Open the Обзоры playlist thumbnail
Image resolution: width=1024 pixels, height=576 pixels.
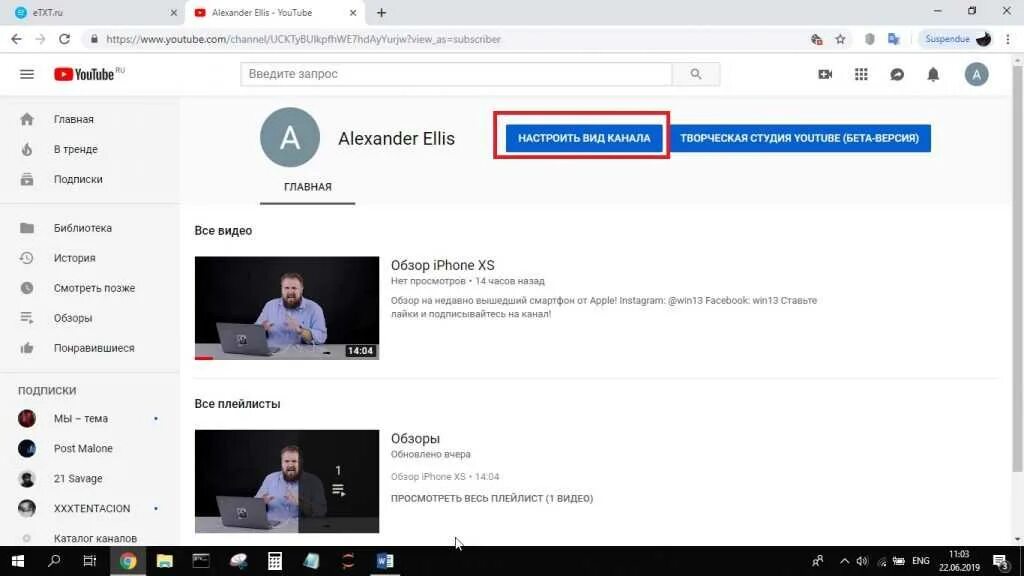[x=287, y=481]
